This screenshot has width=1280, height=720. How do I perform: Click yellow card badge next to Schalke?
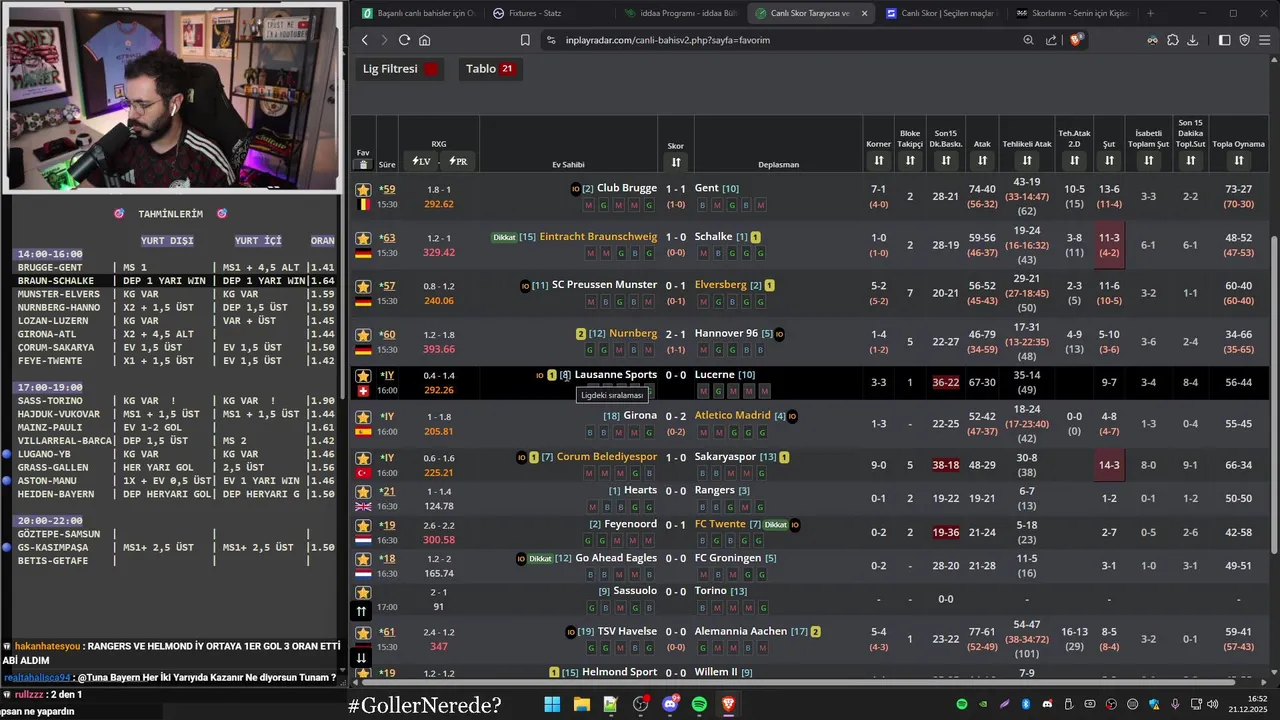pos(755,237)
